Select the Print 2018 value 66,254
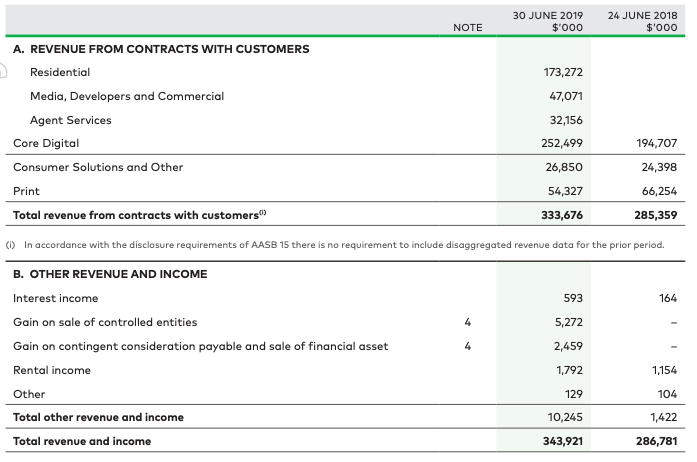The image size is (697, 462). point(656,191)
